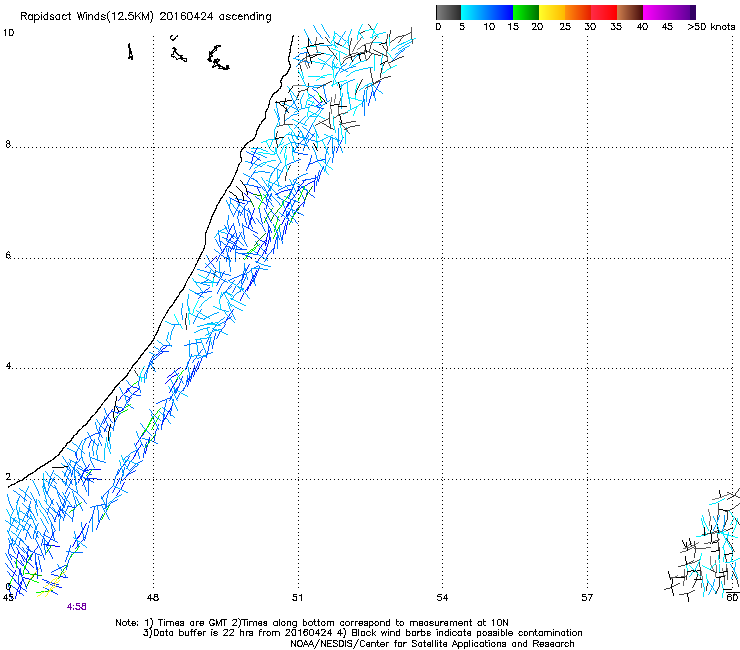The image size is (740, 650).
Task: Click latitude label 2 on left axis
Action: [8, 477]
